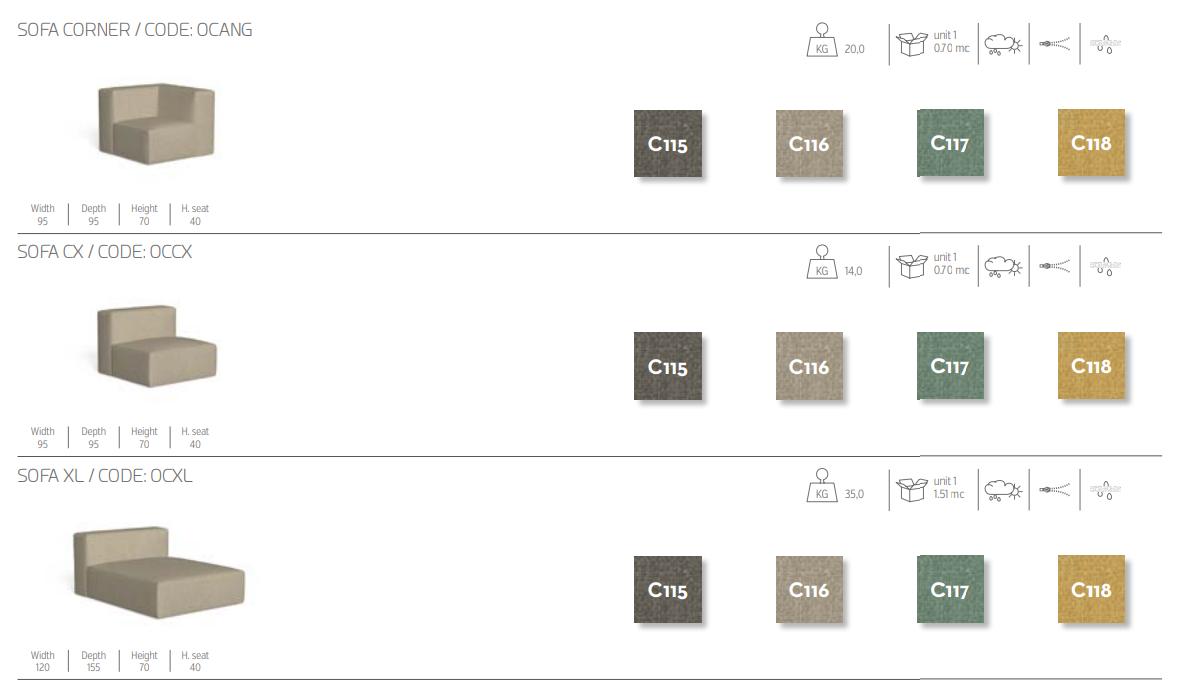Click the KG weight icon for Sofa Corner
This screenshot has width=1180, height=687.
pos(822,43)
